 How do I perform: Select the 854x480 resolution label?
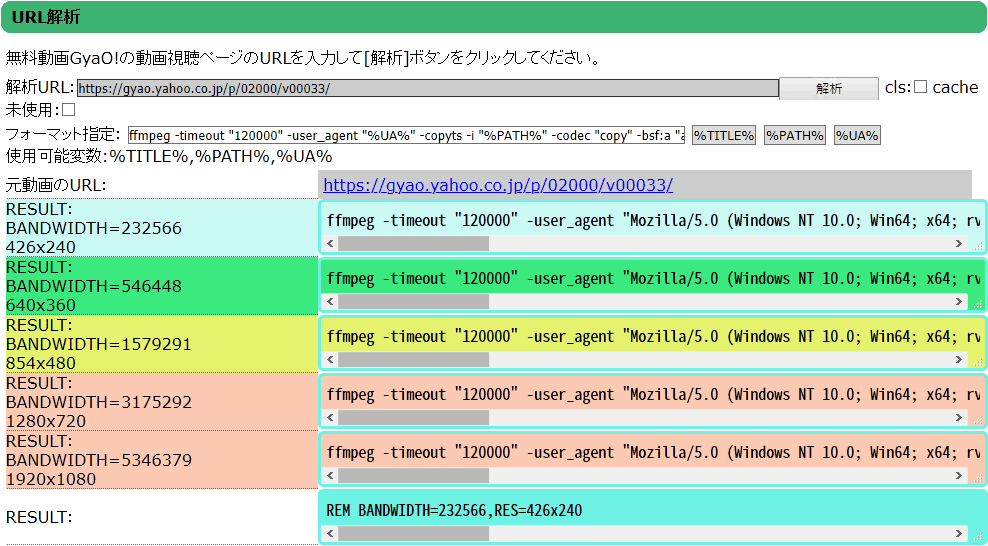41,363
